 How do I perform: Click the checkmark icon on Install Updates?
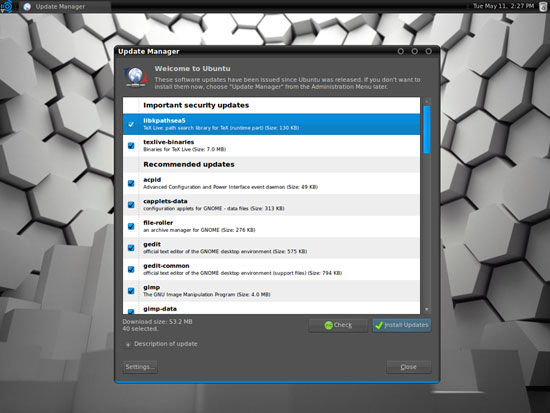tap(378, 325)
